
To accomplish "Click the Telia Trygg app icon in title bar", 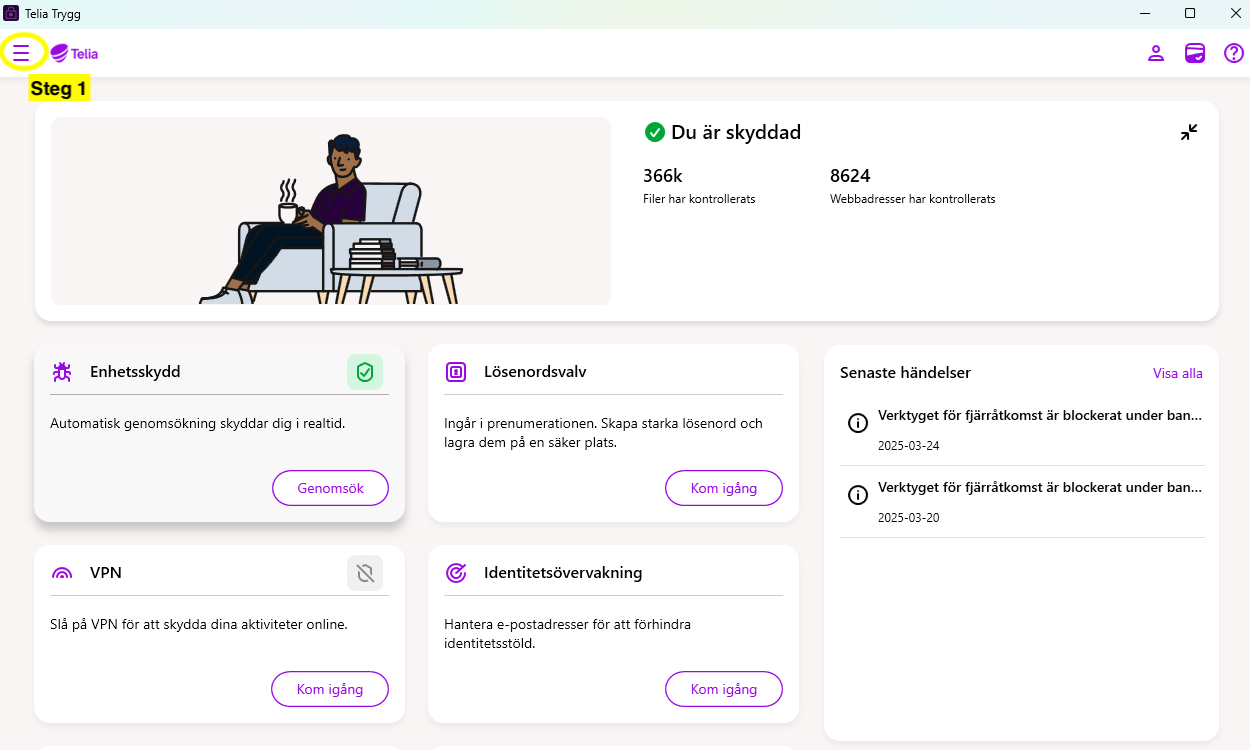I will click(12, 13).
